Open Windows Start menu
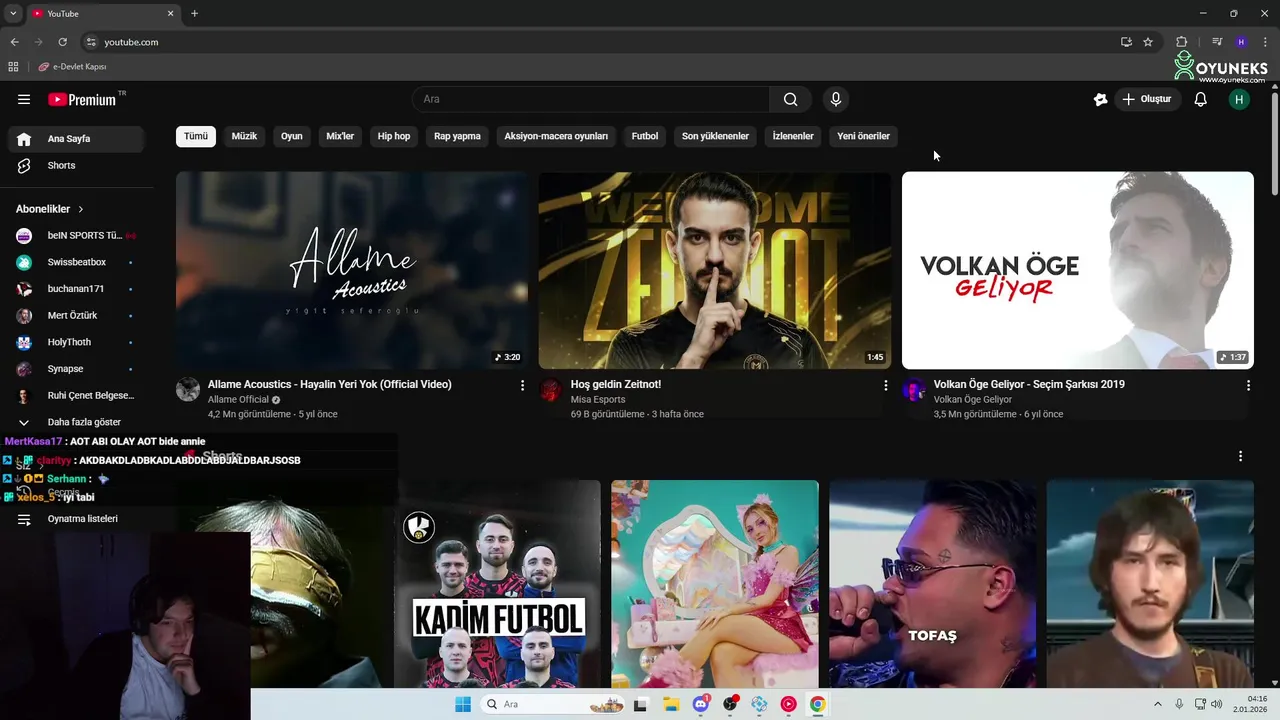Screen dimensions: 1280x720 coord(463,704)
